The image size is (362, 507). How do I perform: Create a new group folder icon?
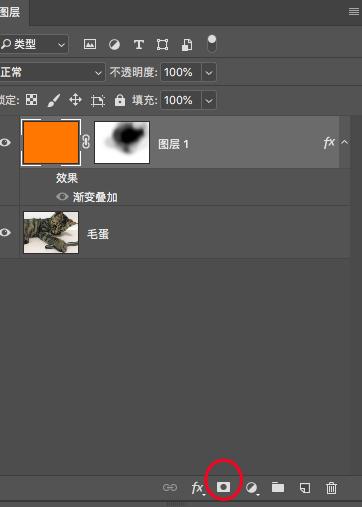278,487
